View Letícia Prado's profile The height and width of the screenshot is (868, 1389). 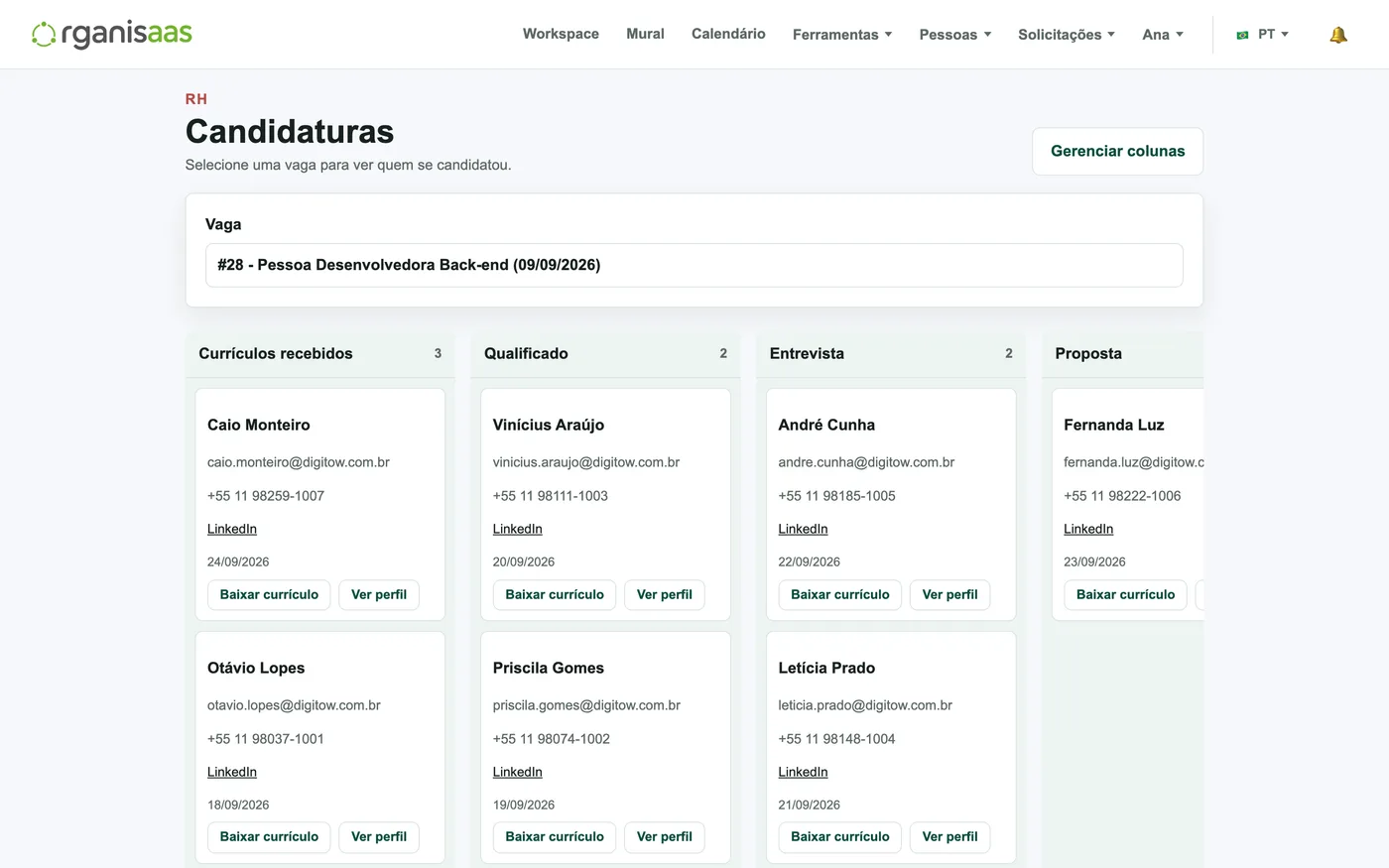coord(950,836)
